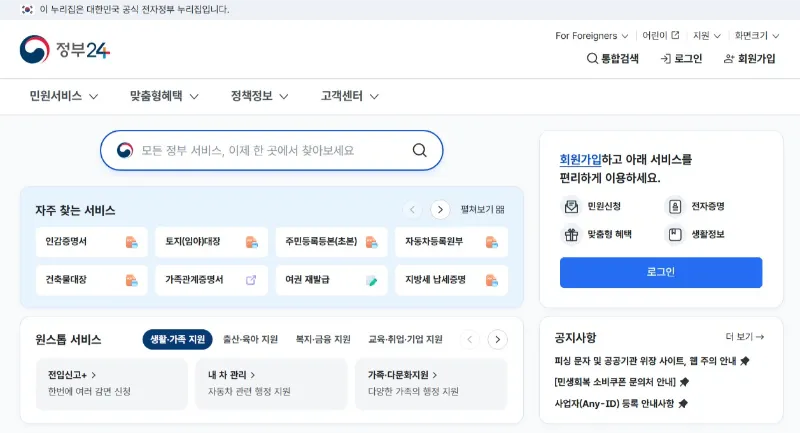Click the Korean flag icon in top banner
800x433 pixels.
point(27,9)
